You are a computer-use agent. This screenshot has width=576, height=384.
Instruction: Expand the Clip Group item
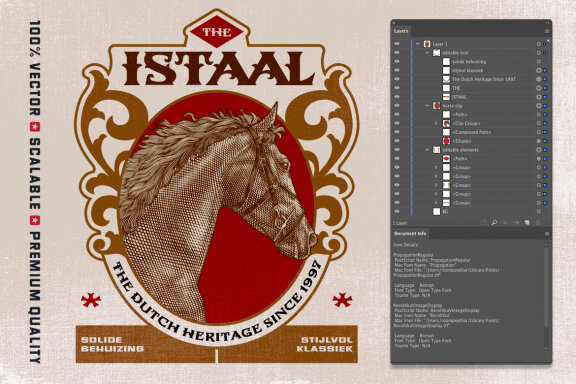tap(436, 123)
